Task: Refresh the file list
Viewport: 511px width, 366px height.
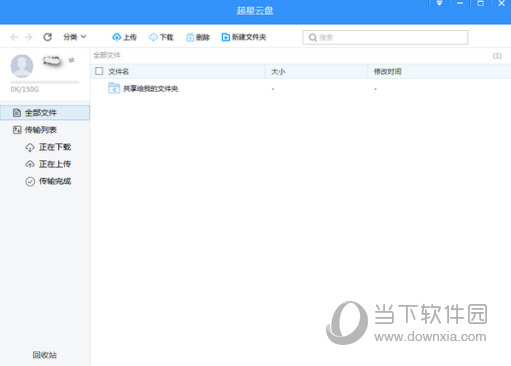Action: pyautogui.click(x=47, y=37)
